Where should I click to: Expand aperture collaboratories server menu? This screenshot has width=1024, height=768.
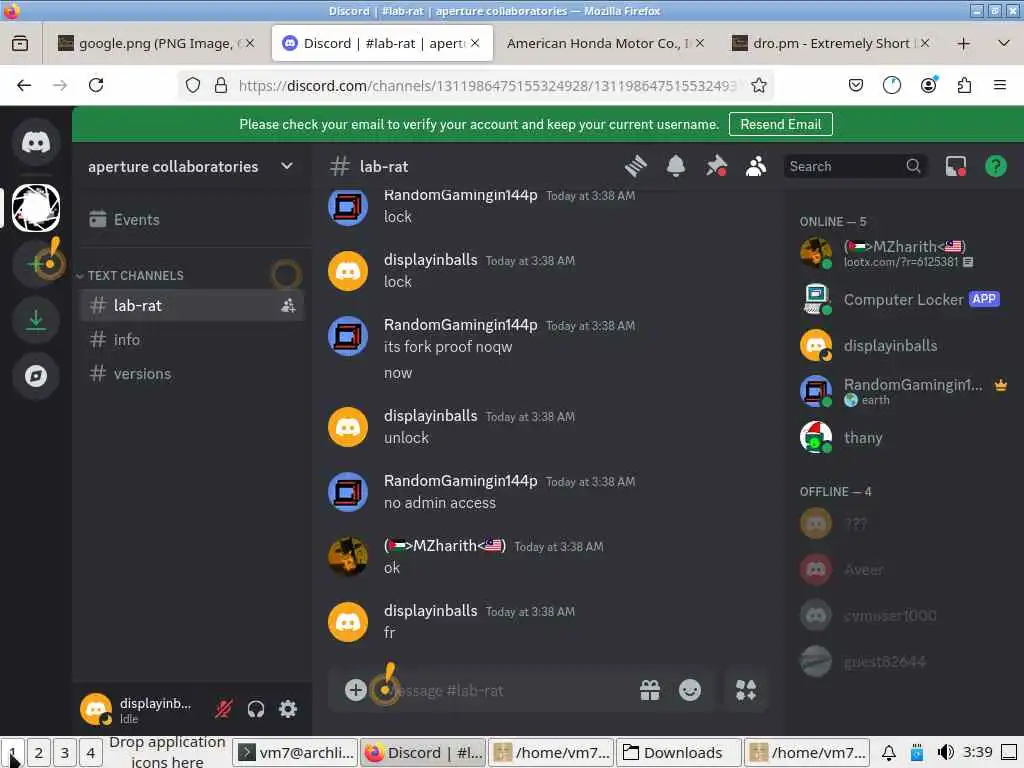coord(287,167)
